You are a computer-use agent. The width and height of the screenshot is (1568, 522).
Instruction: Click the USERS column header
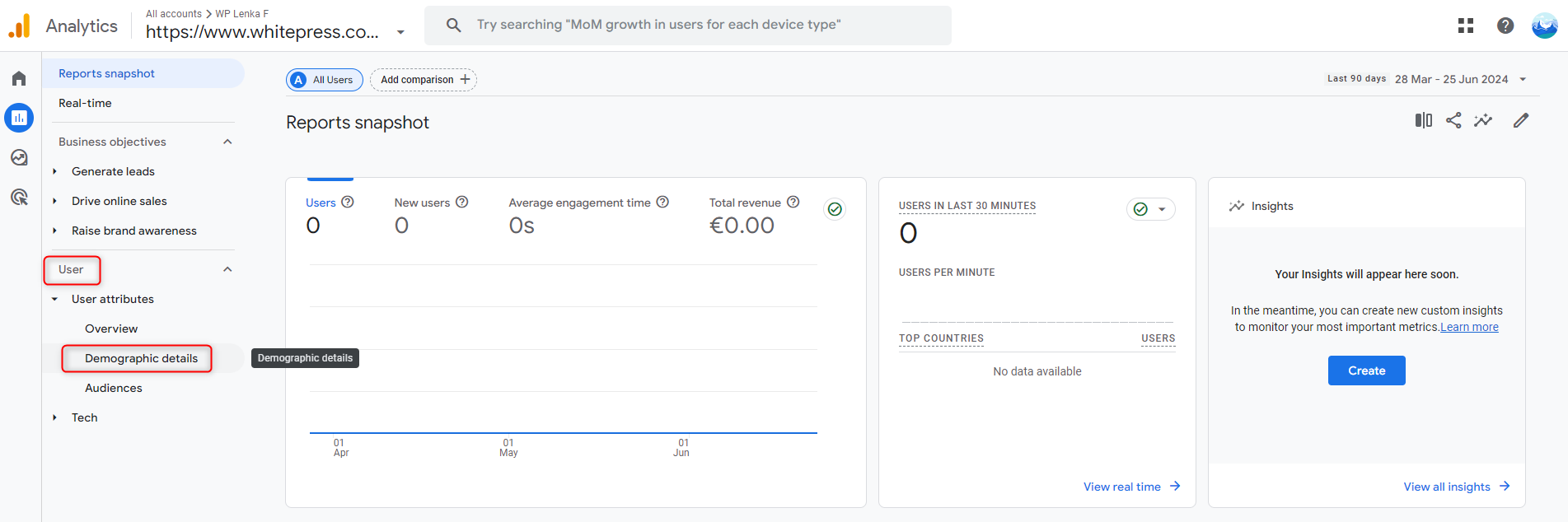[1158, 338]
